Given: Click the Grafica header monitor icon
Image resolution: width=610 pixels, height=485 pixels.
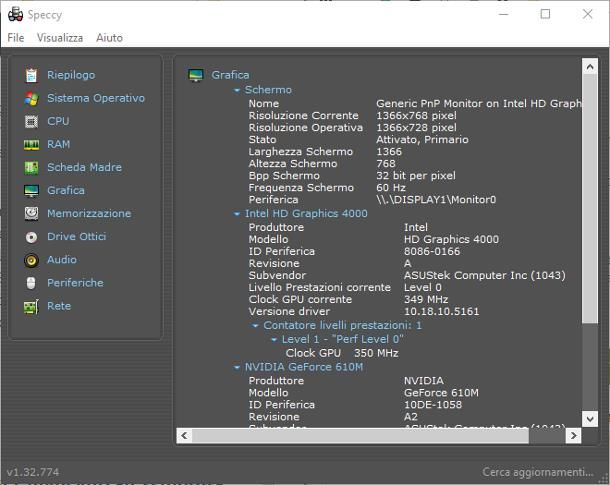Looking at the screenshot, I should click(x=196, y=75).
